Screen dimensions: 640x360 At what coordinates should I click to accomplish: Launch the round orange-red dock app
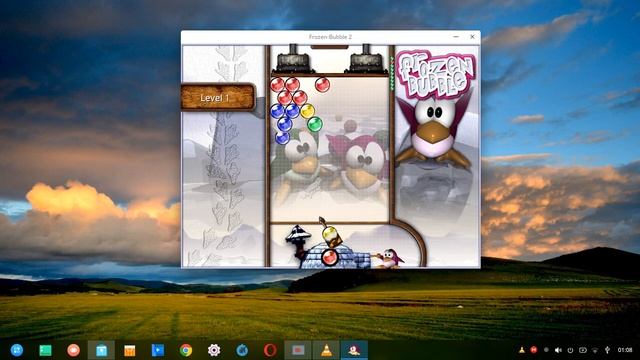click(73, 350)
